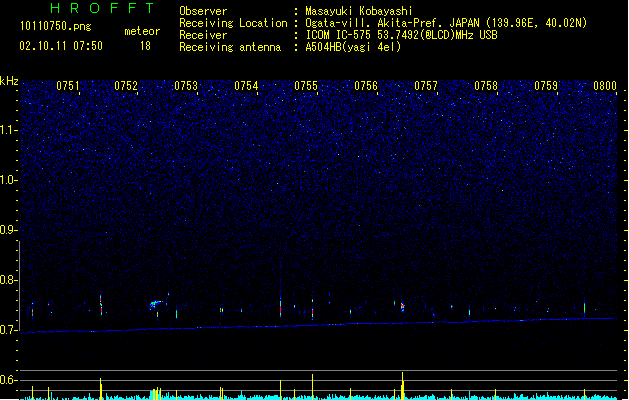Select the filename 10110750.png
The height and width of the screenshot is (400, 629).
pos(56,26)
